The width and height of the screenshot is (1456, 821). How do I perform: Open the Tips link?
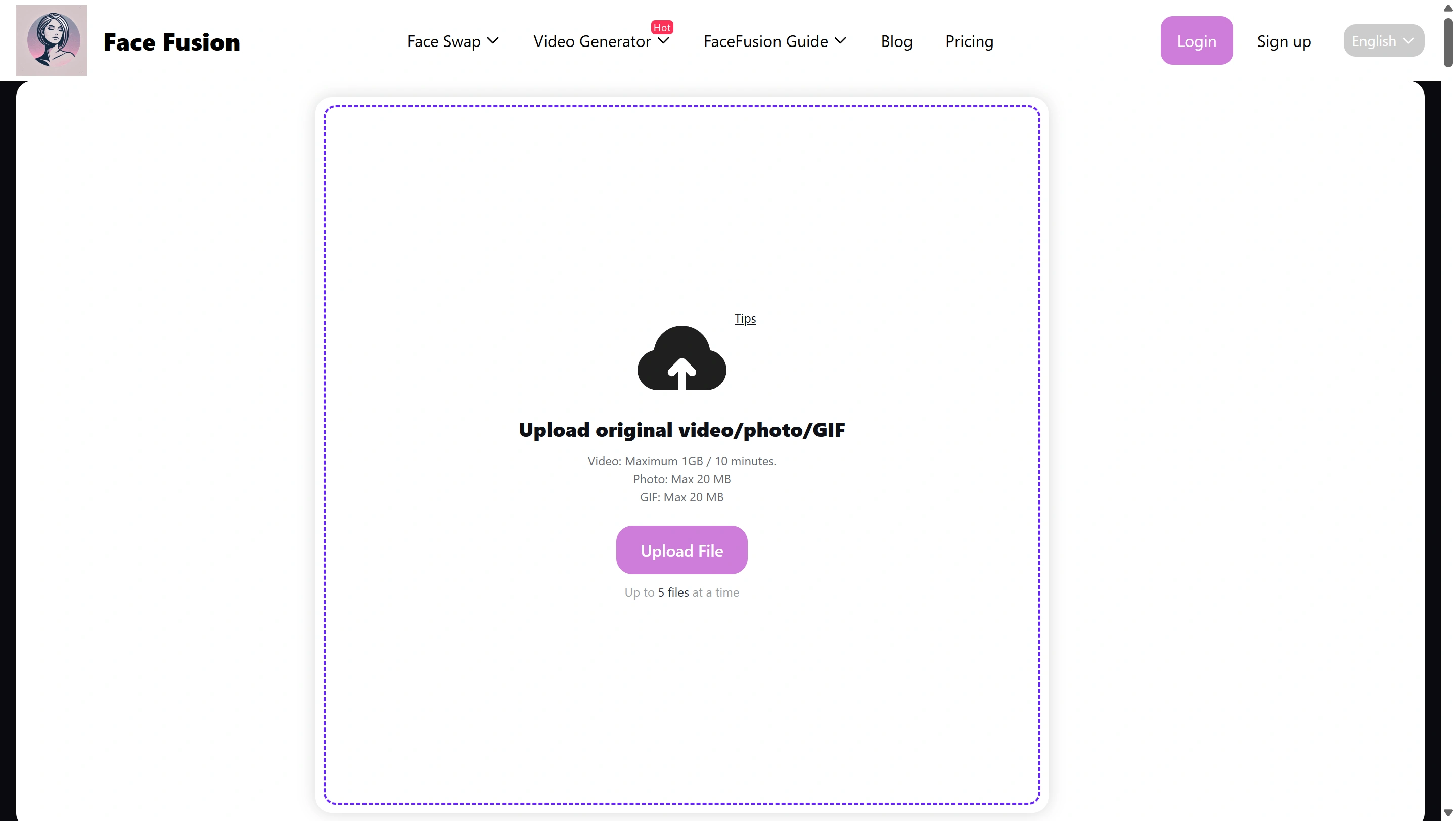point(745,318)
